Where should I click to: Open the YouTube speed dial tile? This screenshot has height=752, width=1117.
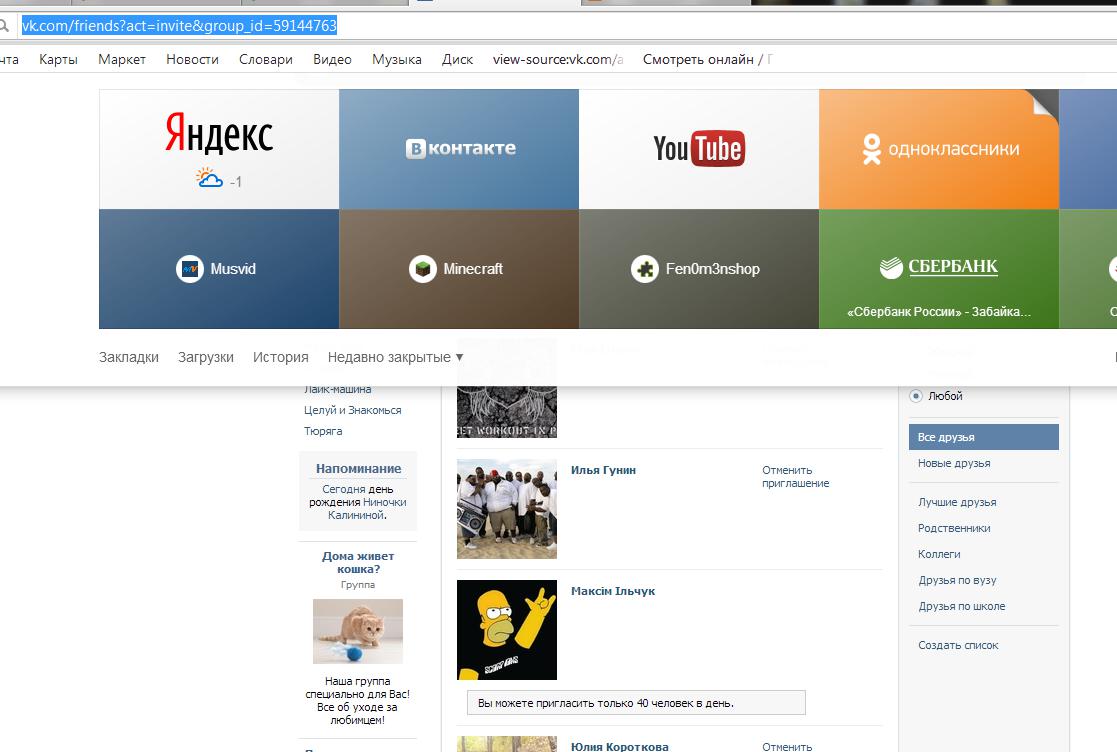click(699, 149)
